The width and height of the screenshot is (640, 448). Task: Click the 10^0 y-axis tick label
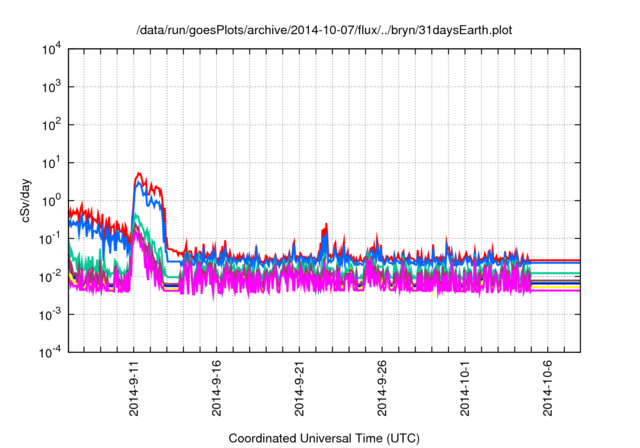(x=50, y=201)
